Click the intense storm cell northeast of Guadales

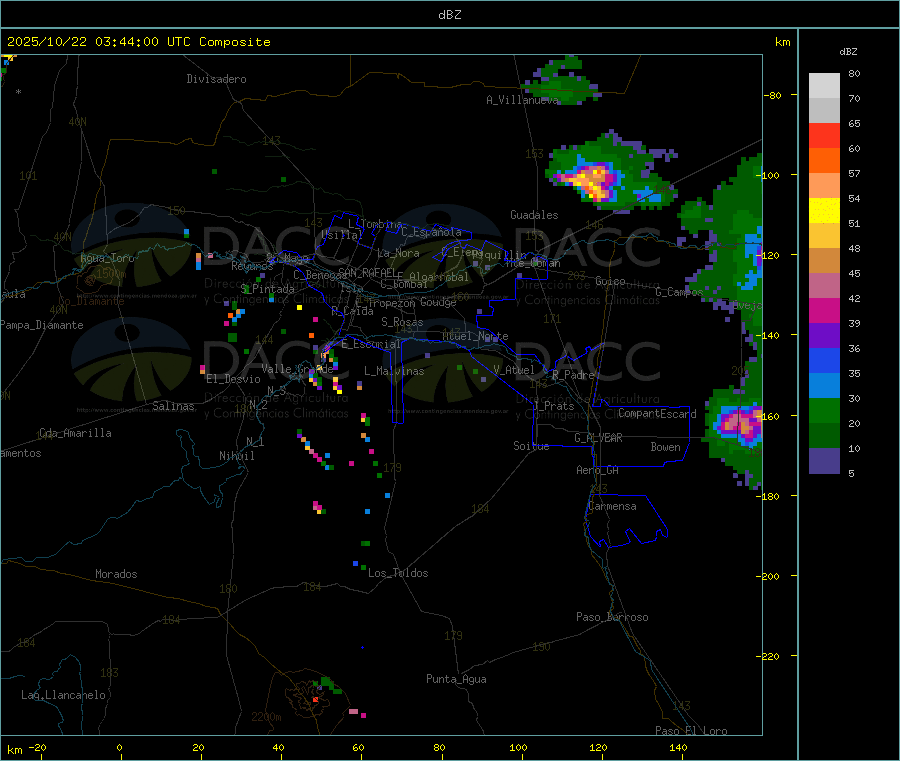594,179
